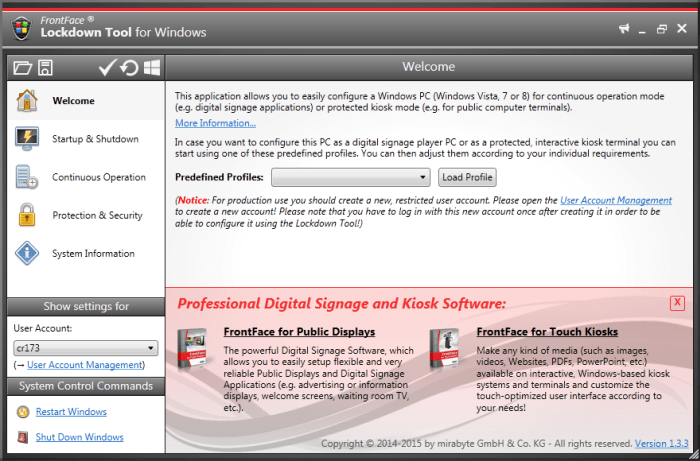Image resolution: width=700 pixels, height=461 pixels.
Task: Click the Shut Down Windows icon
Action: click(24, 437)
